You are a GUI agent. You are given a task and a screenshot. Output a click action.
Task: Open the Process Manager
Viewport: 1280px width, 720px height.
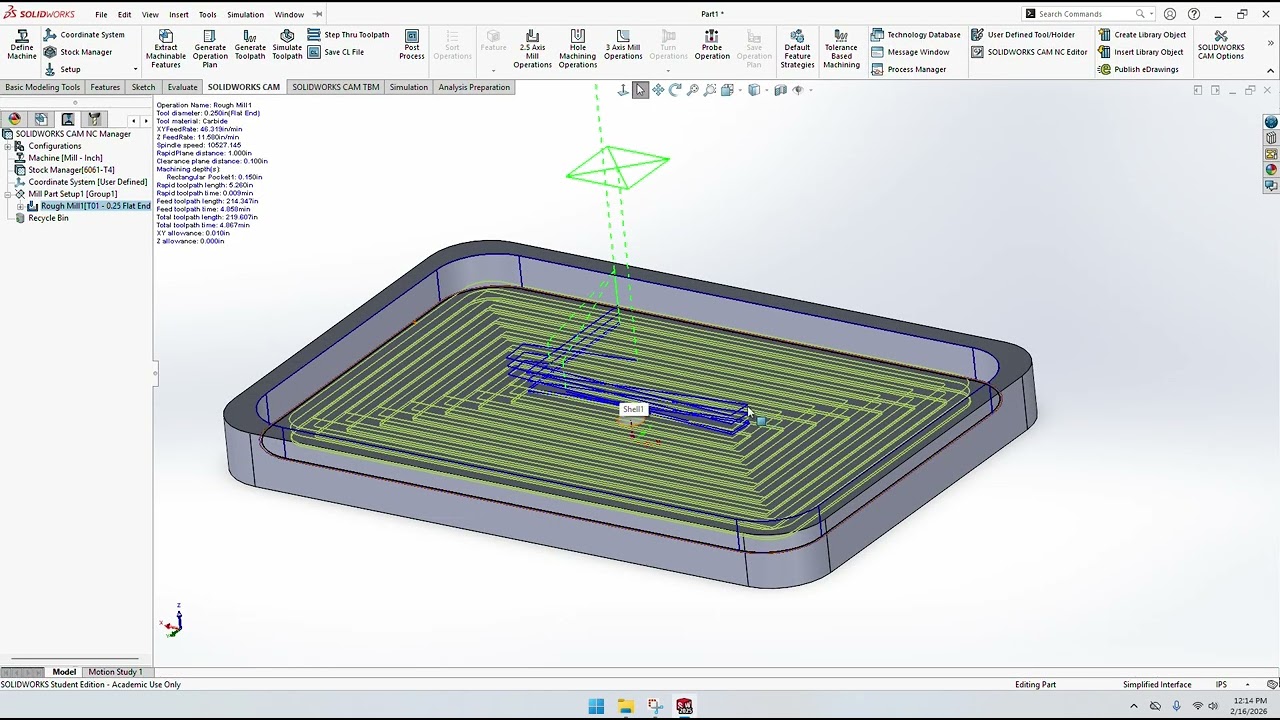point(908,69)
